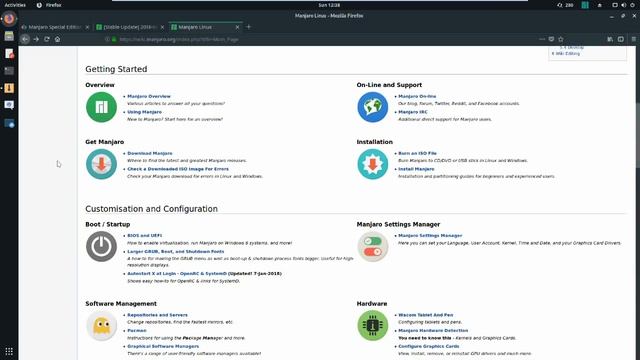
Task: Open Manjaro Hardware Detection link
Action: [x=433, y=331]
